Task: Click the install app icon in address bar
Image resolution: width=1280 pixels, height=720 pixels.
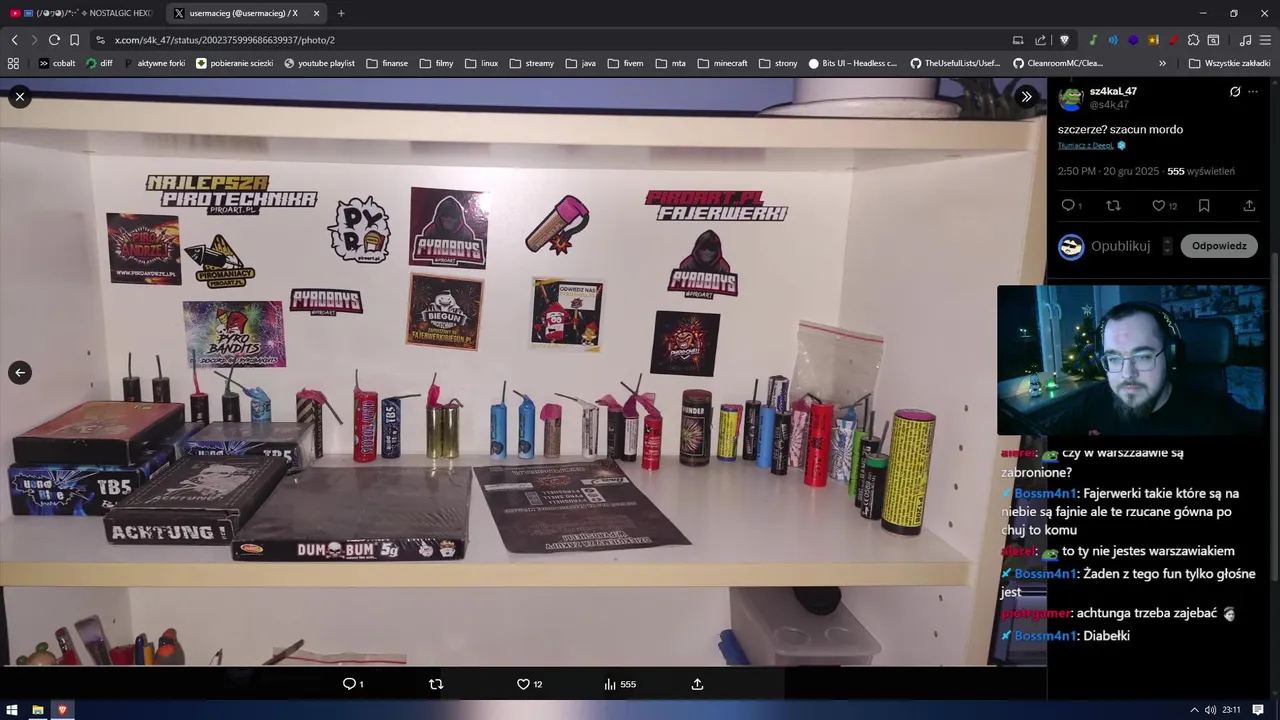Action: point(1018,40)
